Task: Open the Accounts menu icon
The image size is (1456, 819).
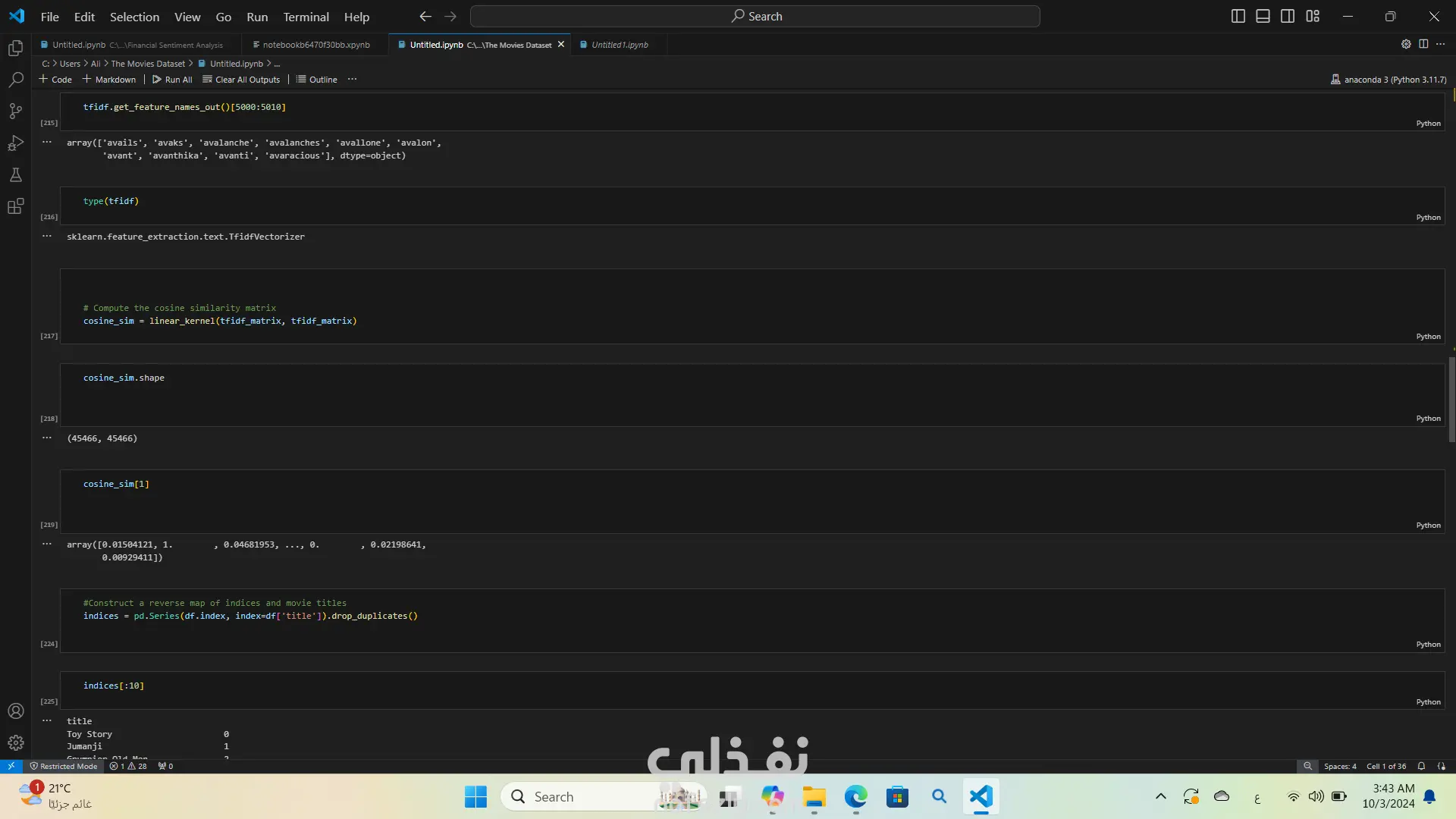Action: tap(15, 711)
